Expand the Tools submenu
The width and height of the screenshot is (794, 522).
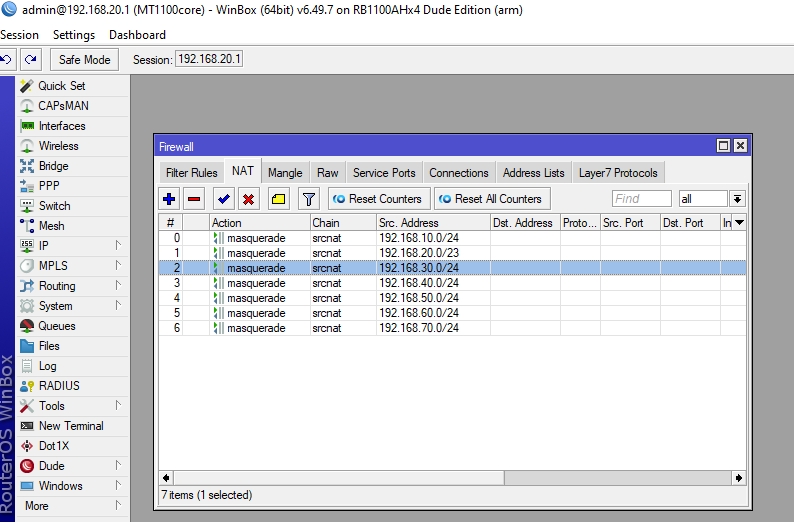coord(72,406)
